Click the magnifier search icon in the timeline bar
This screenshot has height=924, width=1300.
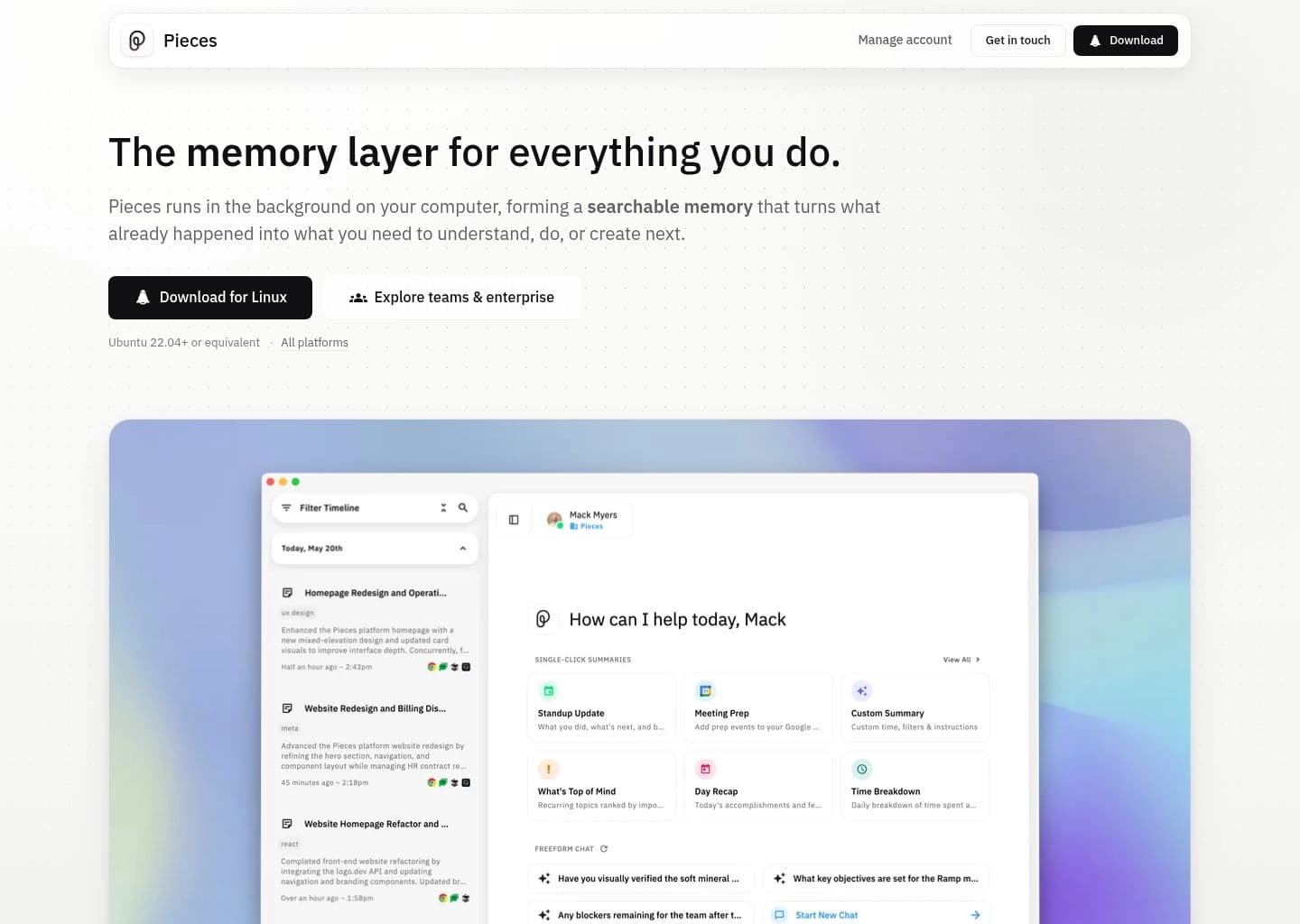pos(463,508)
